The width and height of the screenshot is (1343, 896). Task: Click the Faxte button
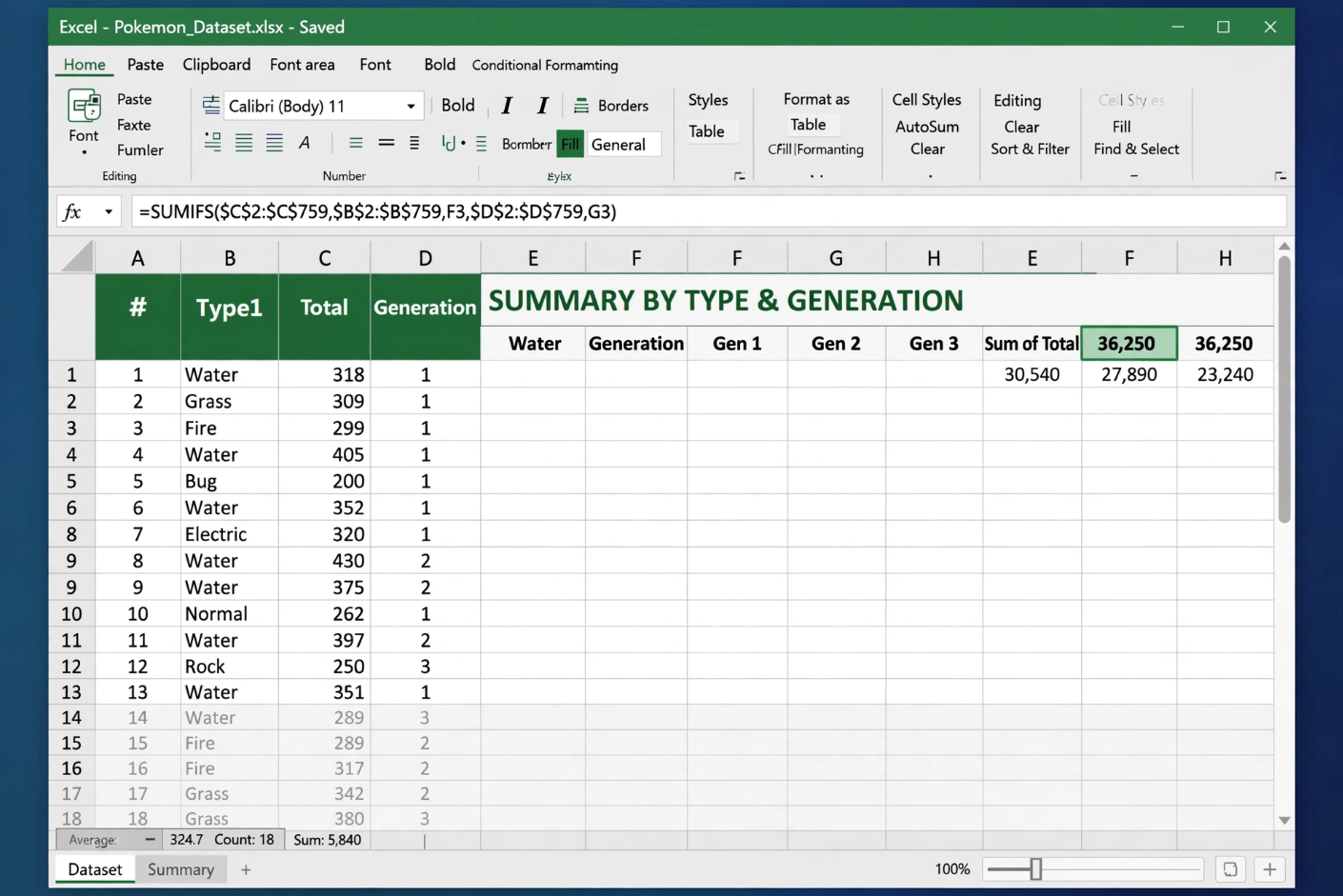134,125
